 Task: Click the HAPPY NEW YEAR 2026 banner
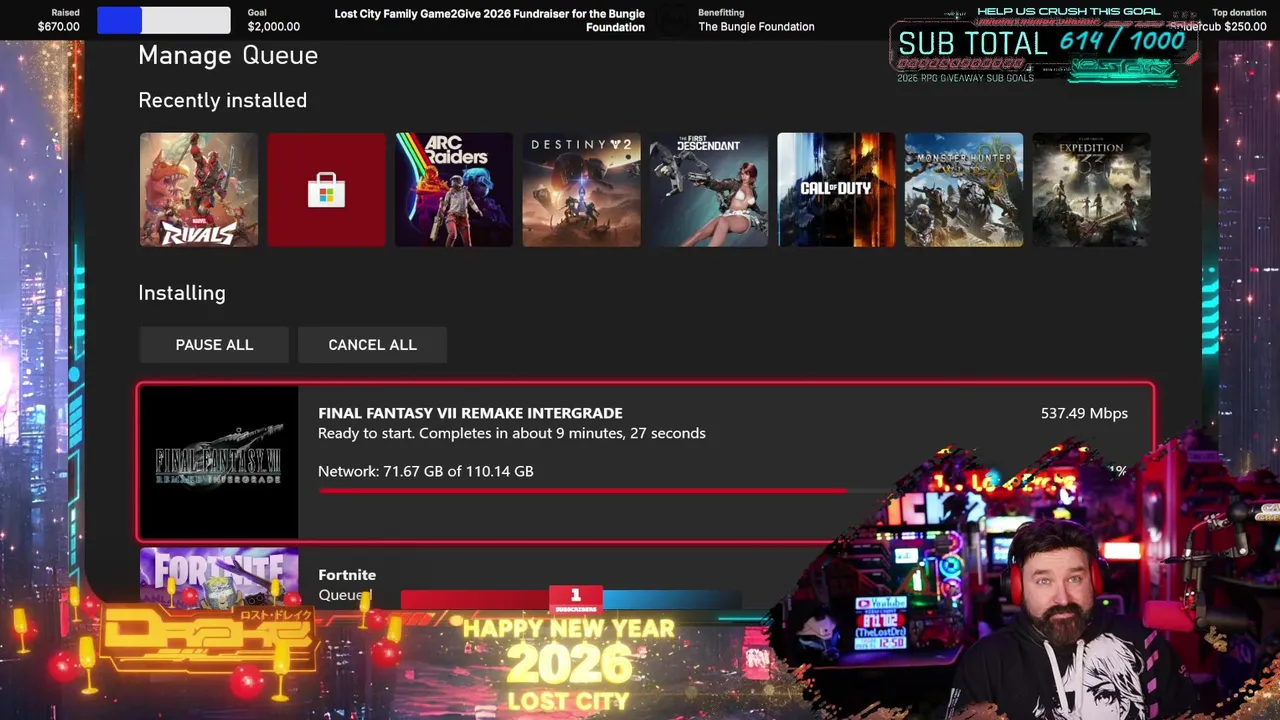pos(569,664)
